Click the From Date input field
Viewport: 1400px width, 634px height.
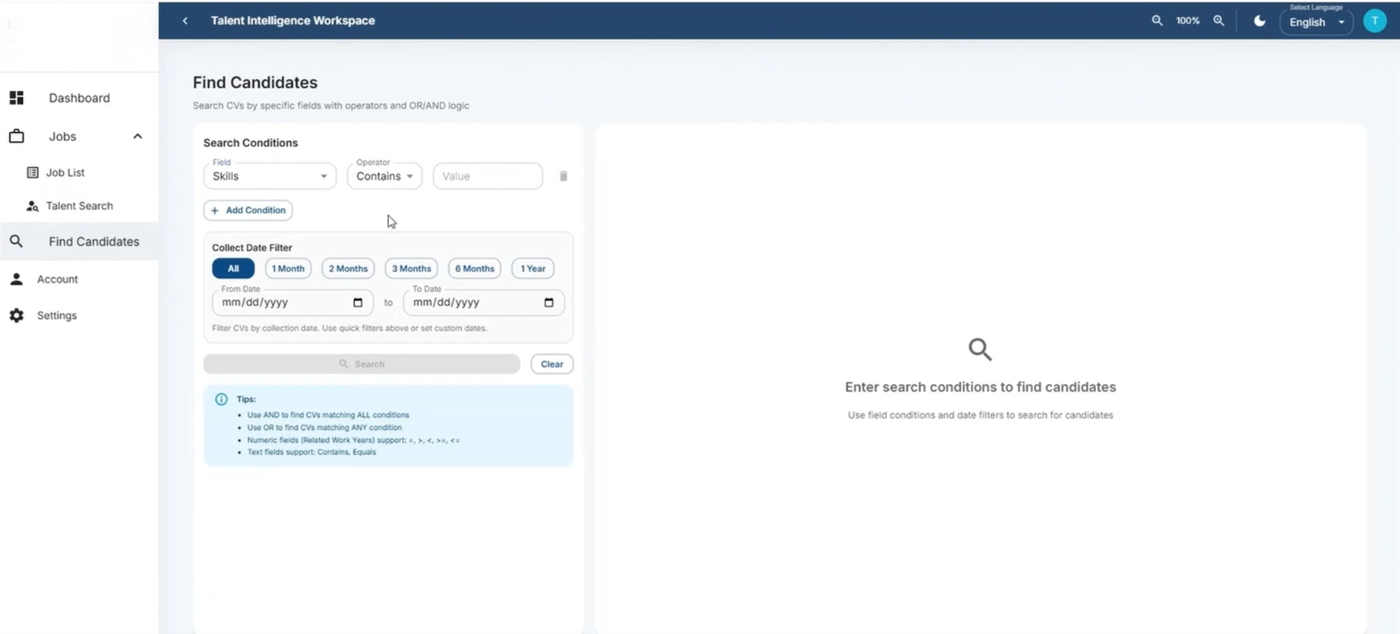292,302
